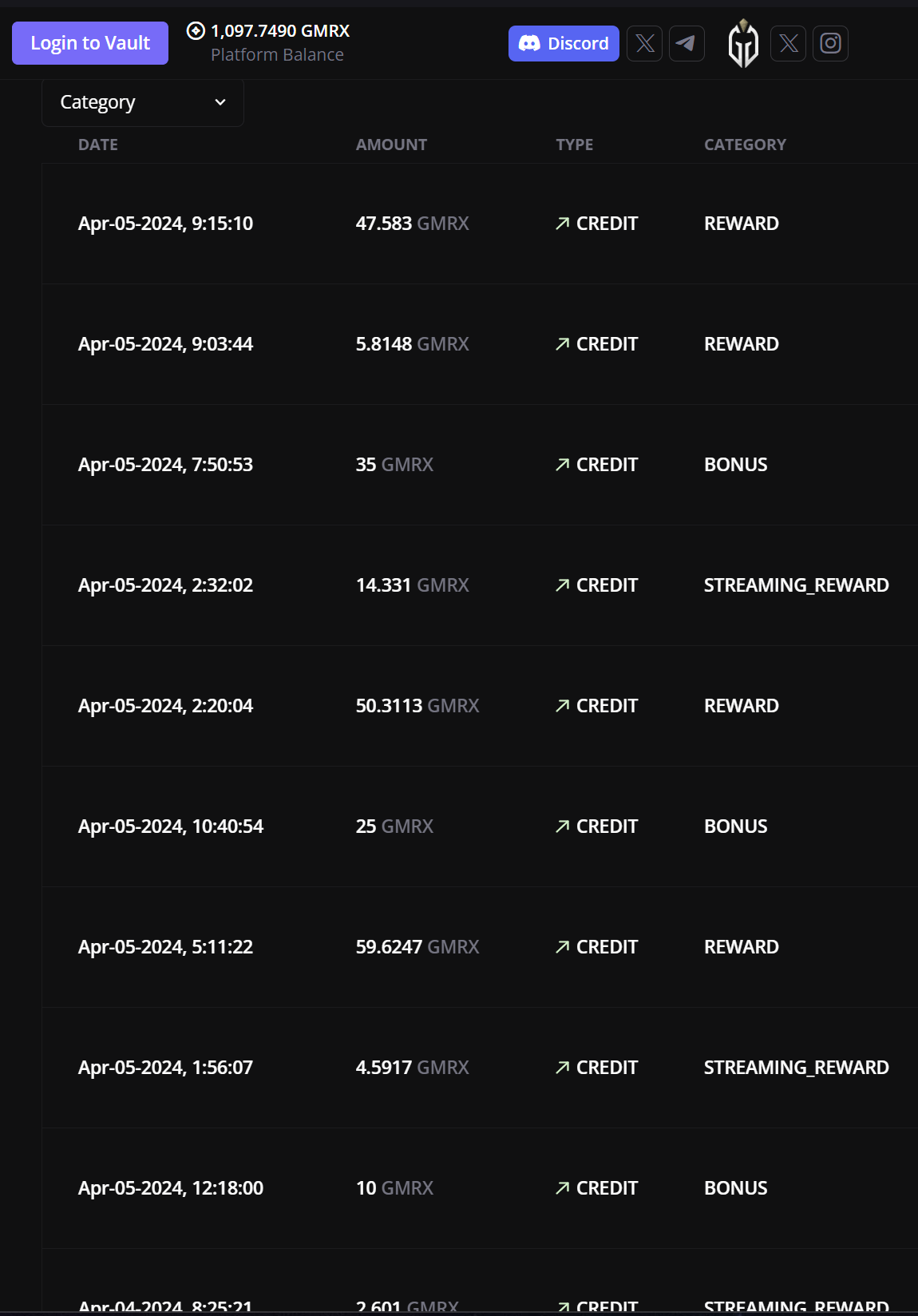The height and width of the screenshot is (1316, 918).
Task: Sort by the DATE column header
Action: [98, 145]
